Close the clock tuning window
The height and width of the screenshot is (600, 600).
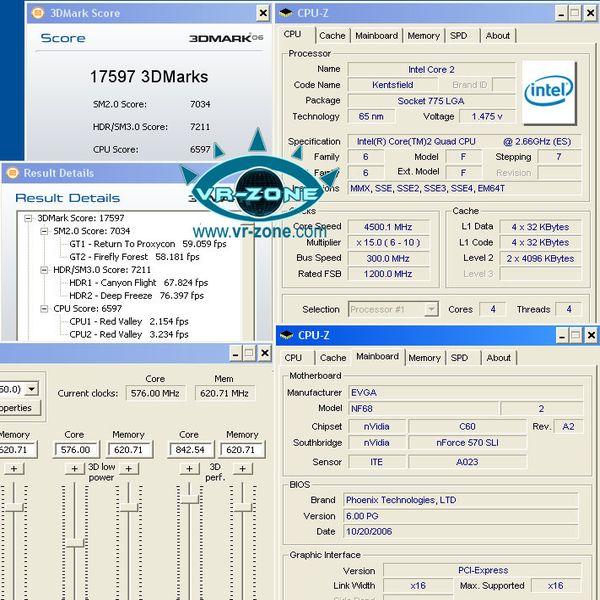click(x=265, y=353)
